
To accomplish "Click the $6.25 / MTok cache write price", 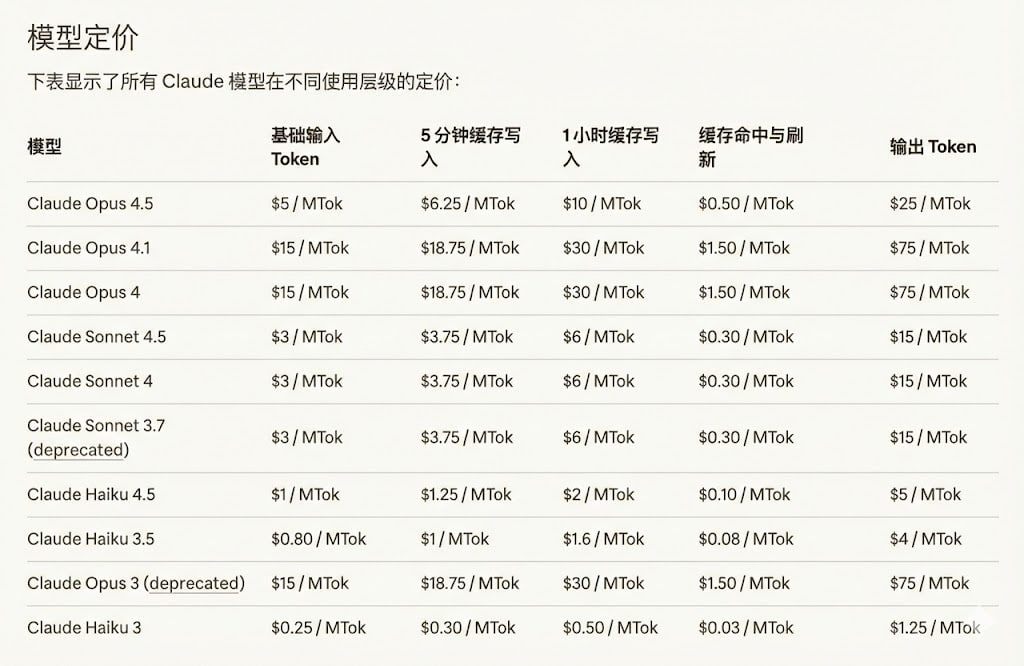I will click(467, 204).
